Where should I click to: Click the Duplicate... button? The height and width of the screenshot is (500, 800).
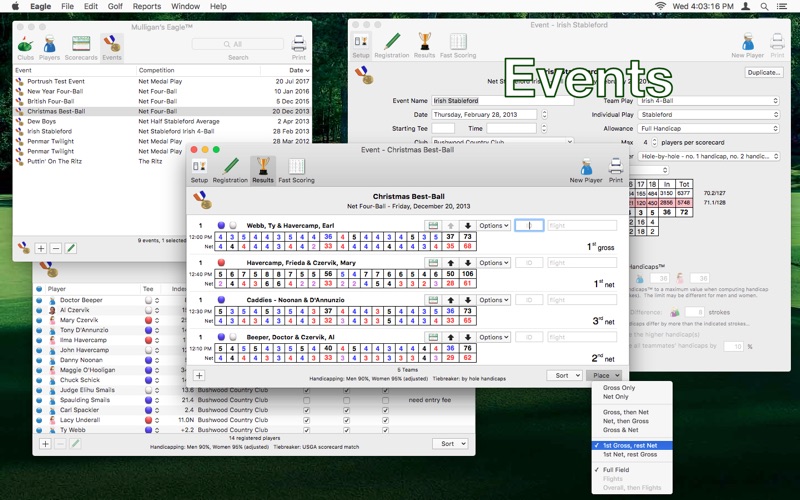[x=764, y=72]
